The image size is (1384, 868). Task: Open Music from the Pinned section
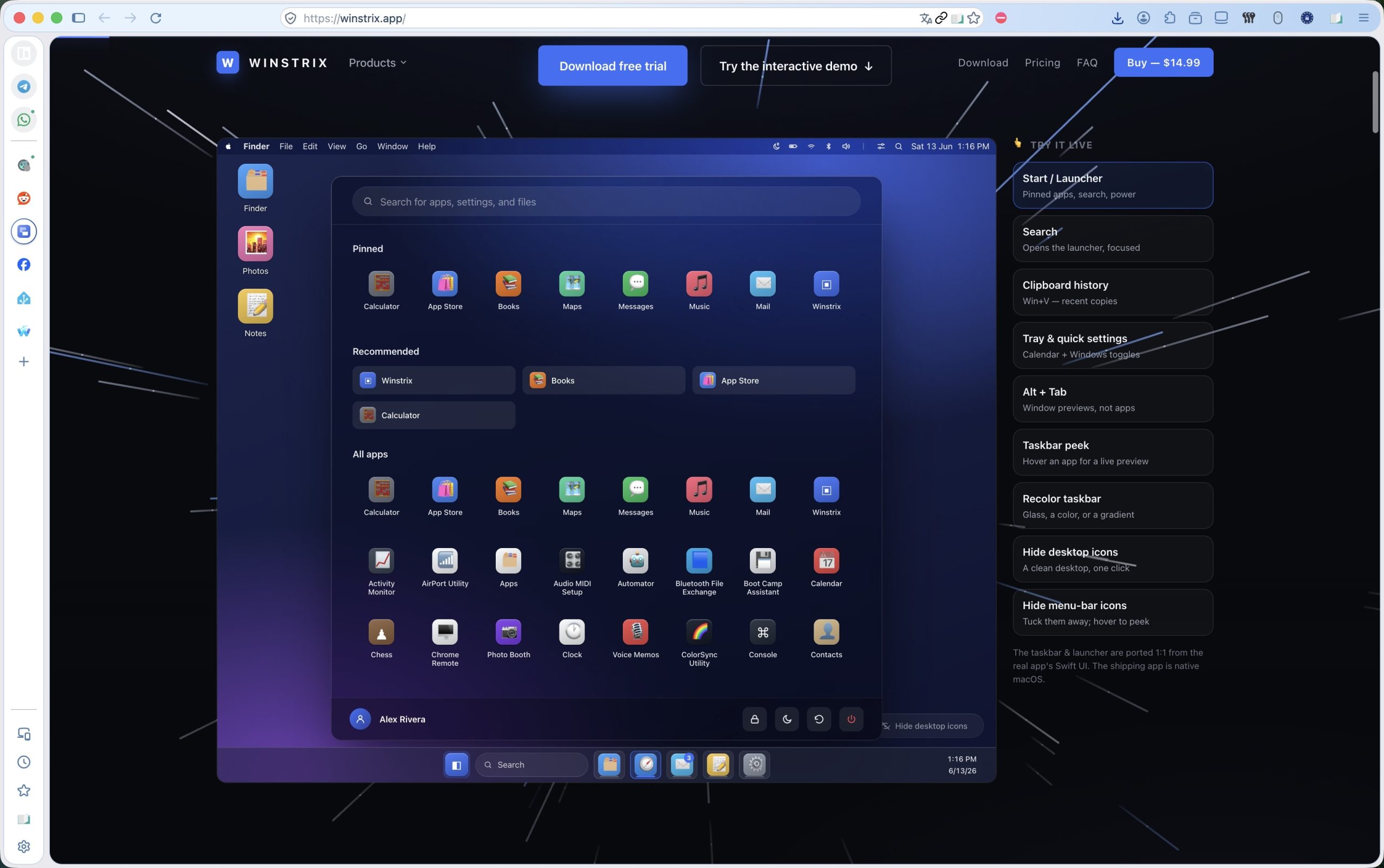click(x=699, y=290)
